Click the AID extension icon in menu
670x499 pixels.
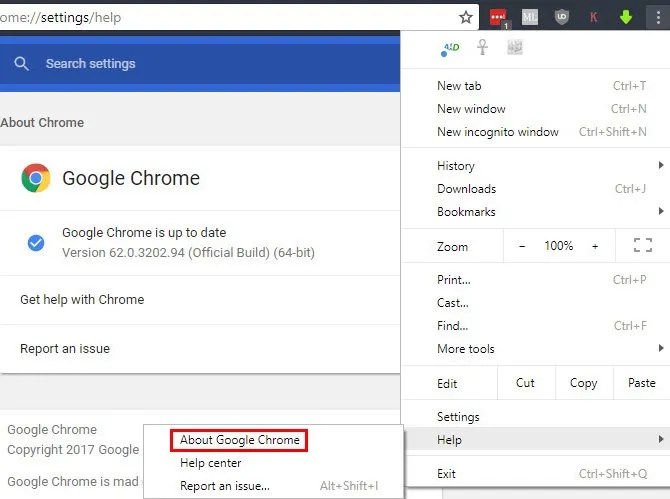click(450, 48)
